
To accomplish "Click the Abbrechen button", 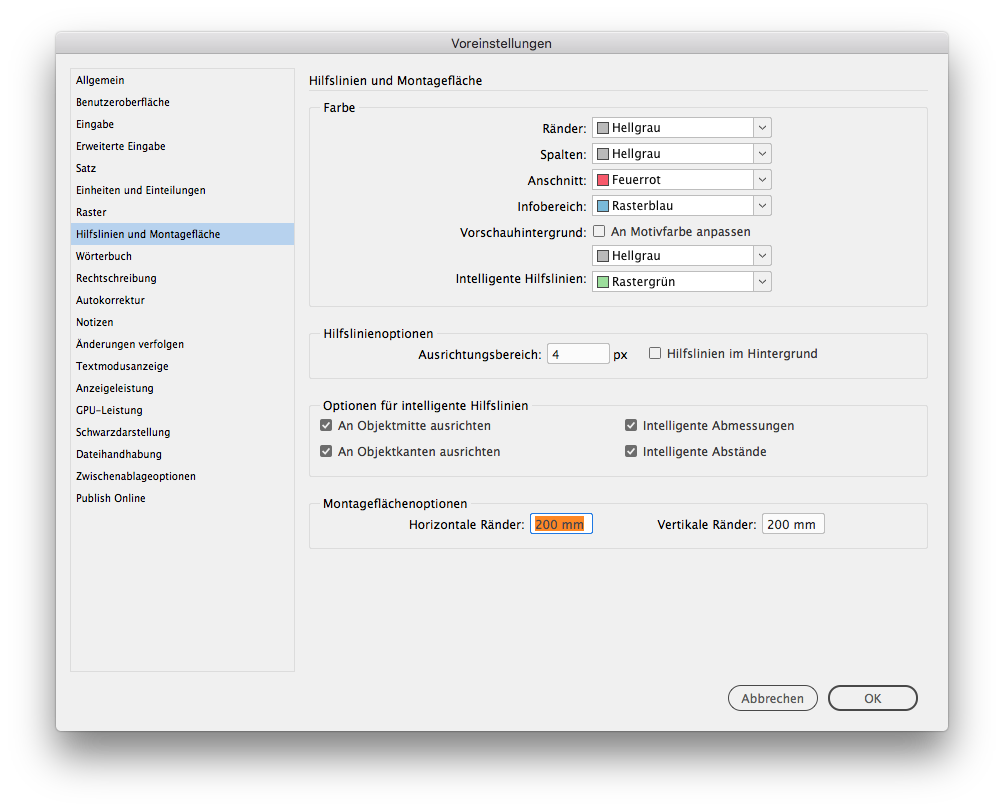I will click(772, 698).
